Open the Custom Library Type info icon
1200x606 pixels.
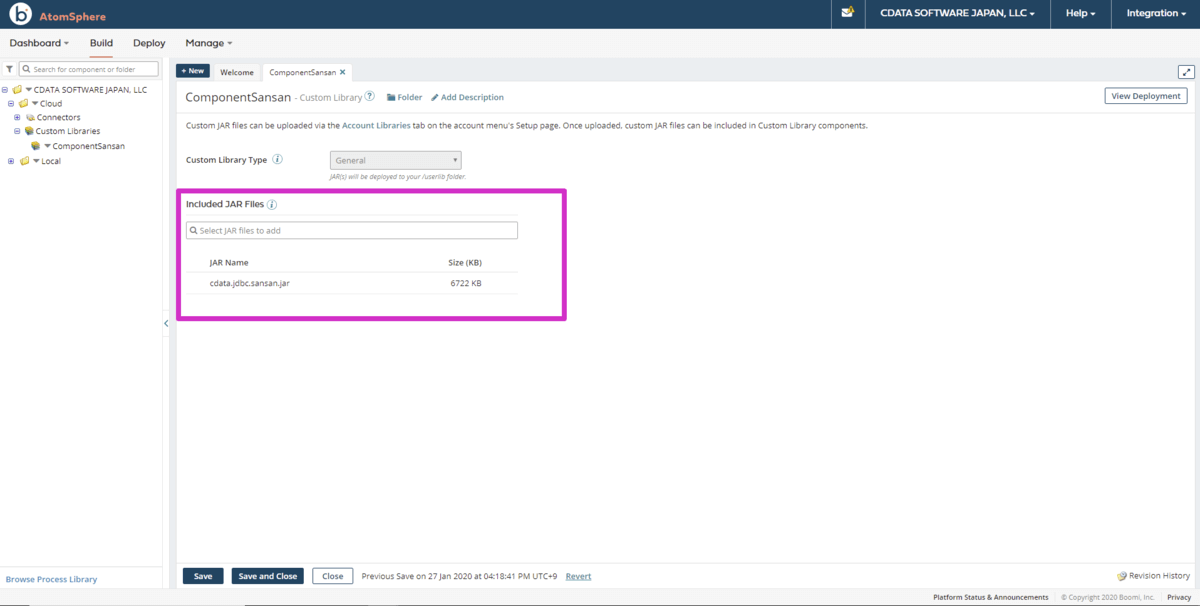(277, 160)
